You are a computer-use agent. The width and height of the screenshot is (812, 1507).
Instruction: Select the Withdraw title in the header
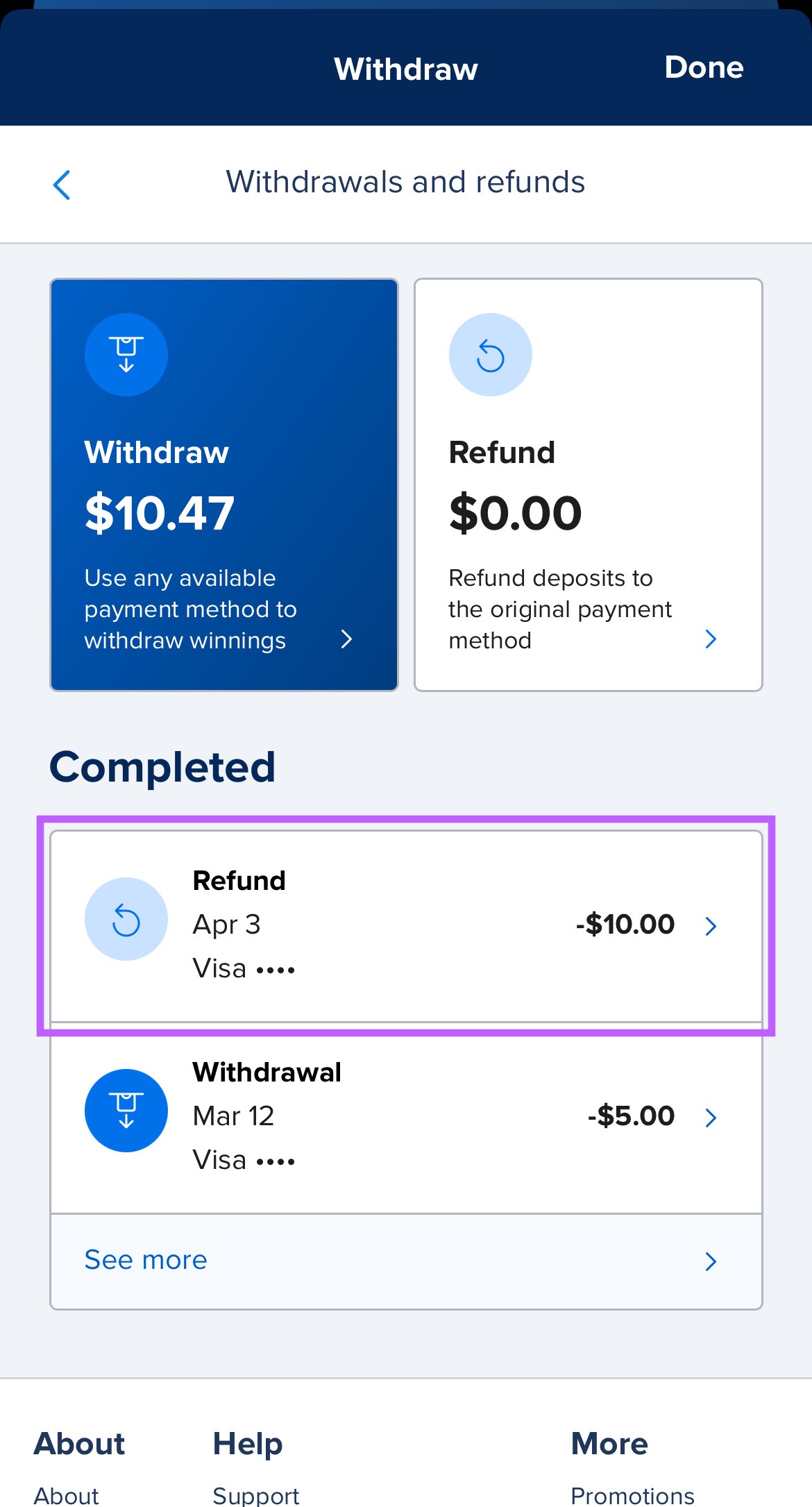coord(406,67)
